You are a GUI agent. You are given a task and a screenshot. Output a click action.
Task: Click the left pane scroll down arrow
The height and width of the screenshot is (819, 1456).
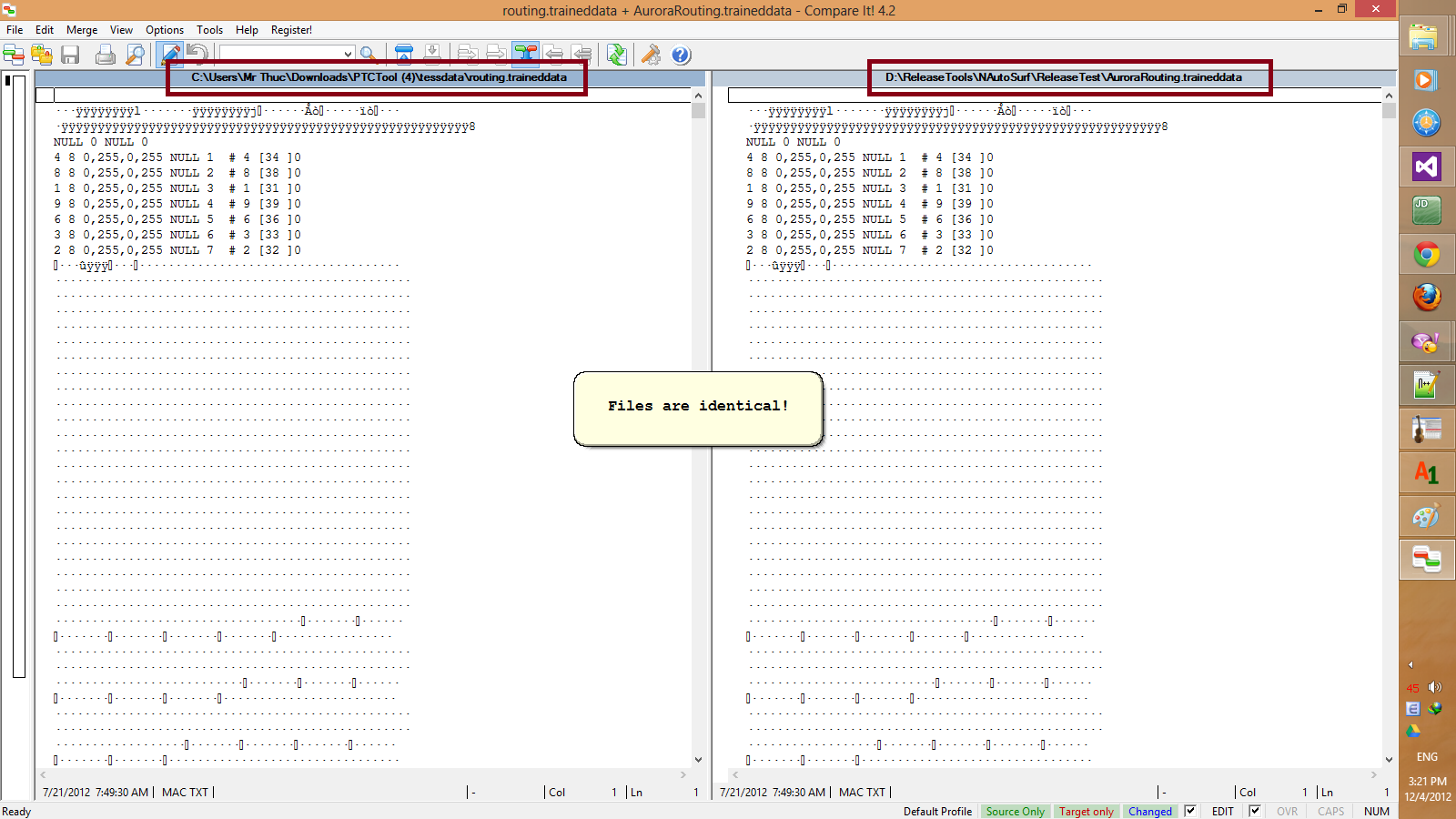click(x=698, y=760)
